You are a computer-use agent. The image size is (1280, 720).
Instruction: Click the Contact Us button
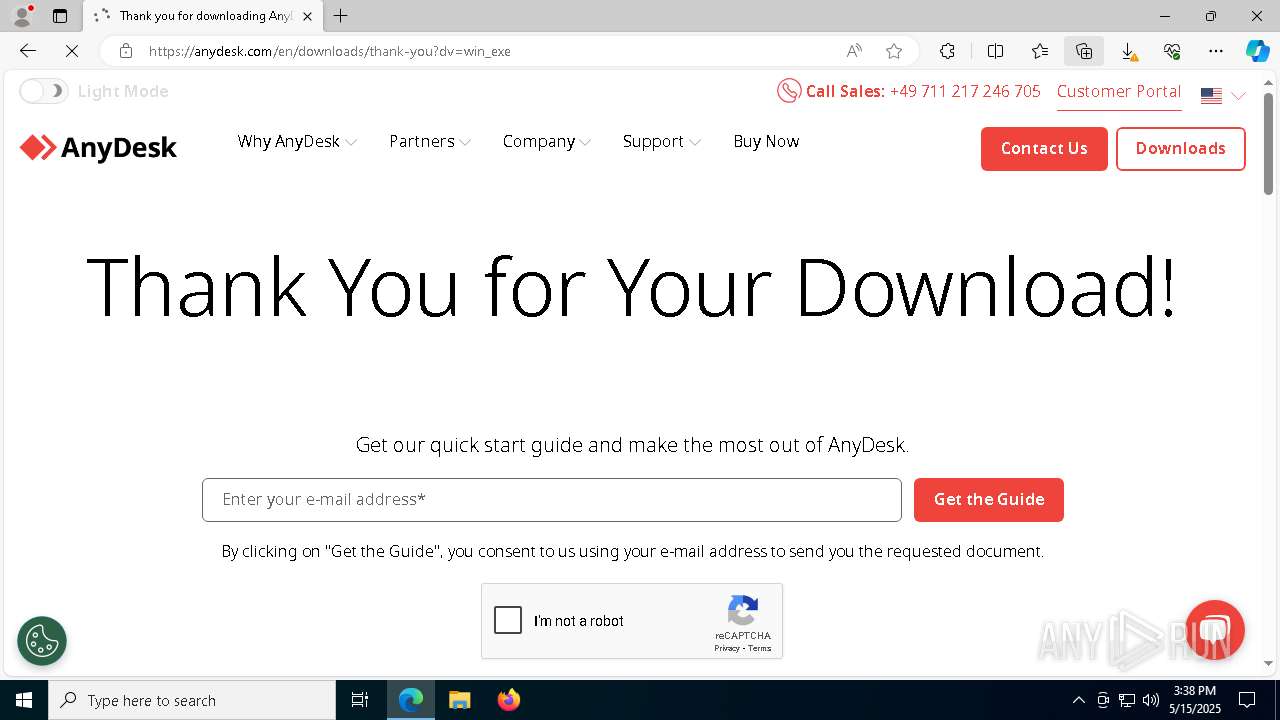click(1044, 148)
